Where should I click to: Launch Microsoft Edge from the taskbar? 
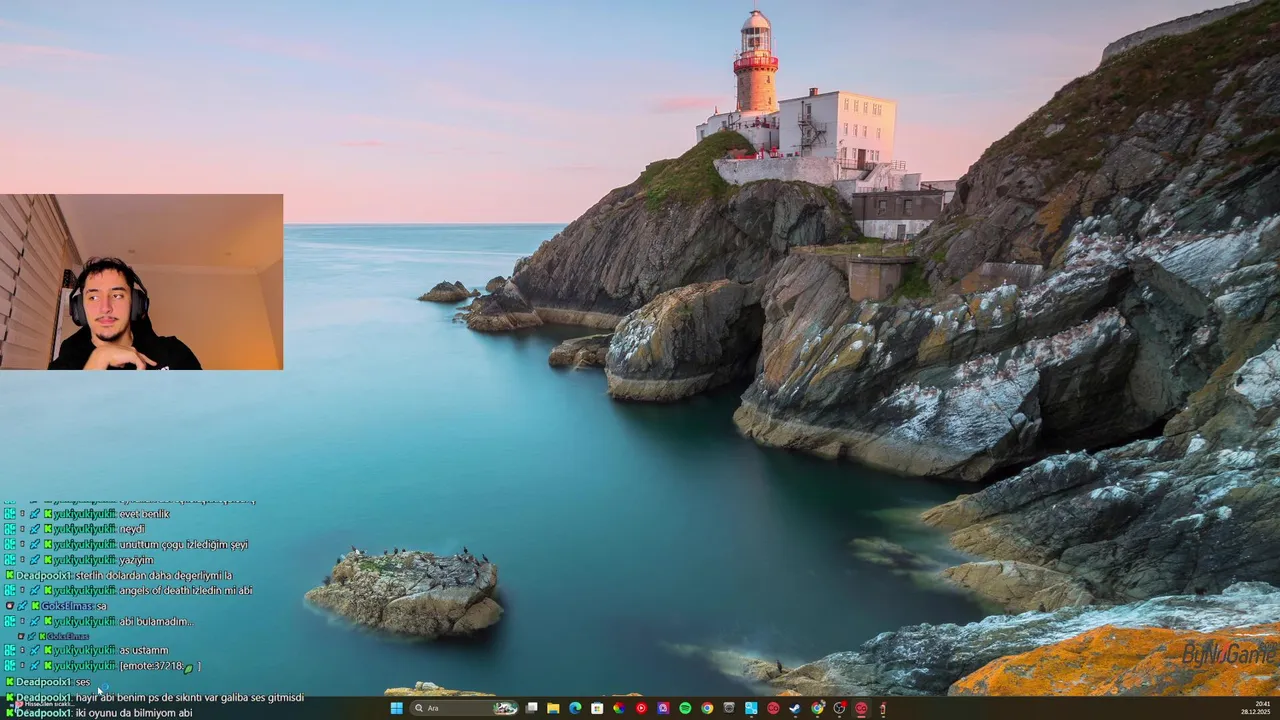point(575,708)
